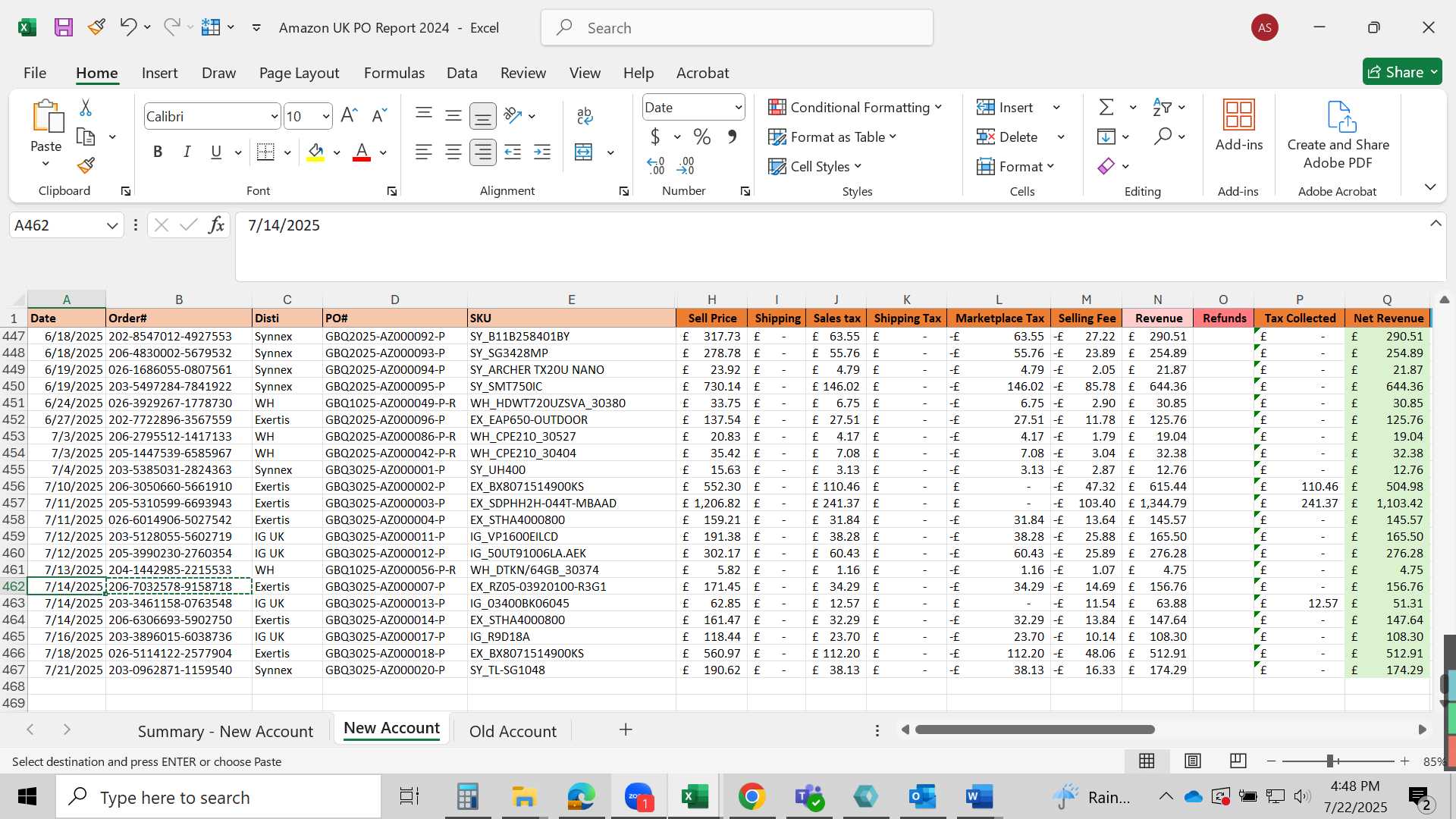Viewport: 1456px width, 819px height.
Task: Click the Cut scissors icon
Action: [86, 108]
